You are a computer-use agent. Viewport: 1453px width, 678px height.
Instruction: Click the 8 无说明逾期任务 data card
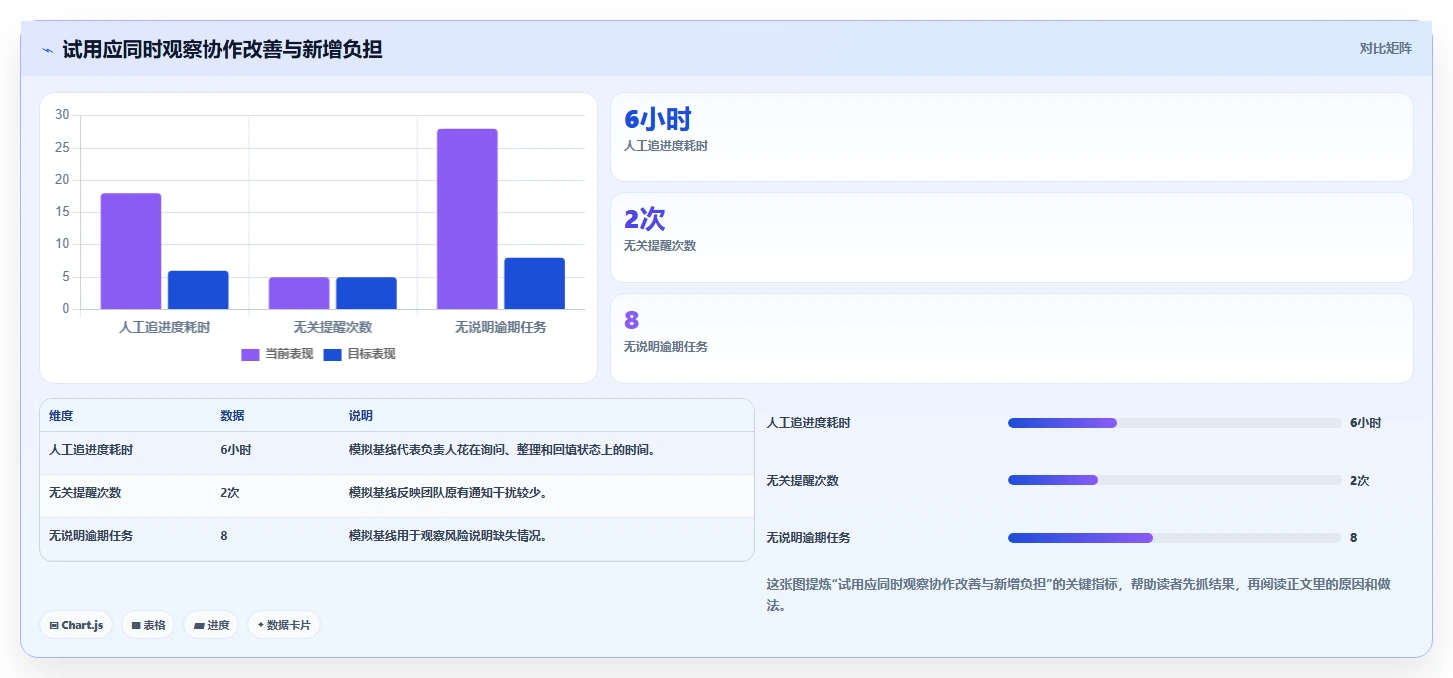[x=1011, y=338]
